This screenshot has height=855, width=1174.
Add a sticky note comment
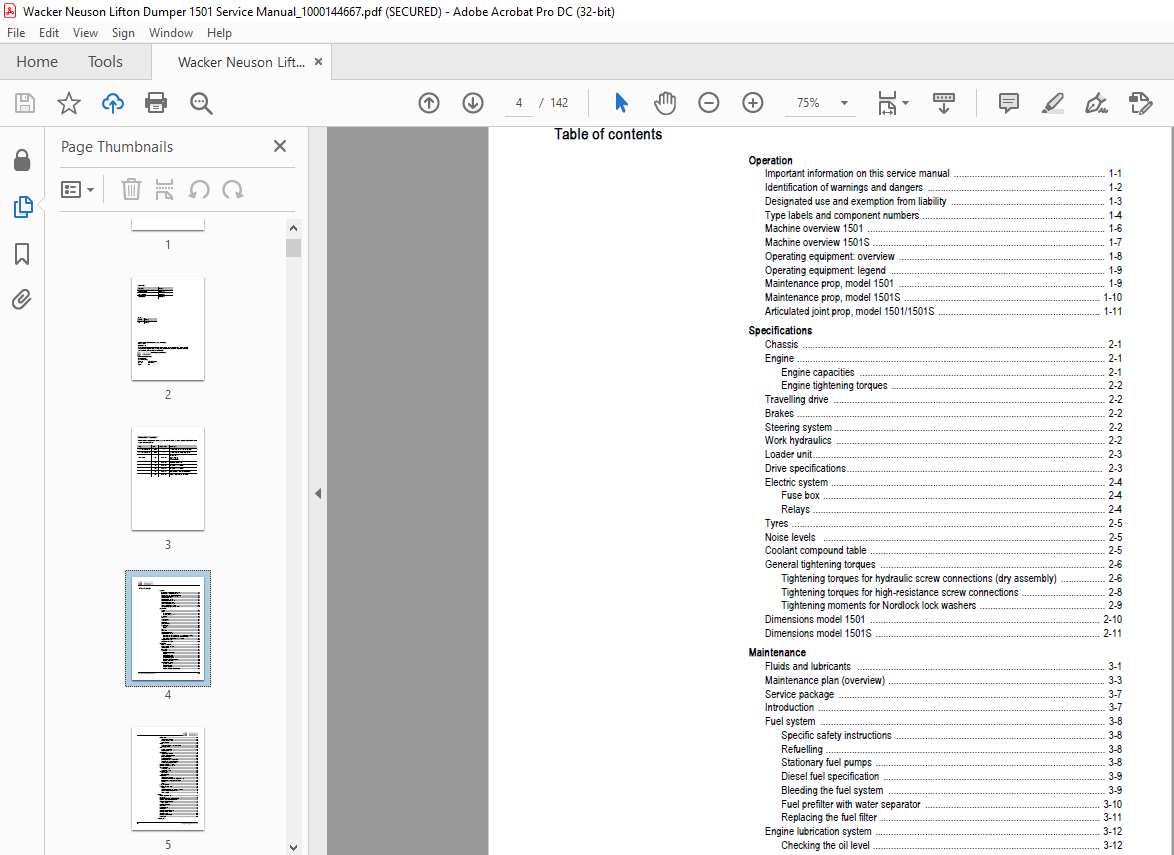pyautogui.click(x=1009, y=103)
